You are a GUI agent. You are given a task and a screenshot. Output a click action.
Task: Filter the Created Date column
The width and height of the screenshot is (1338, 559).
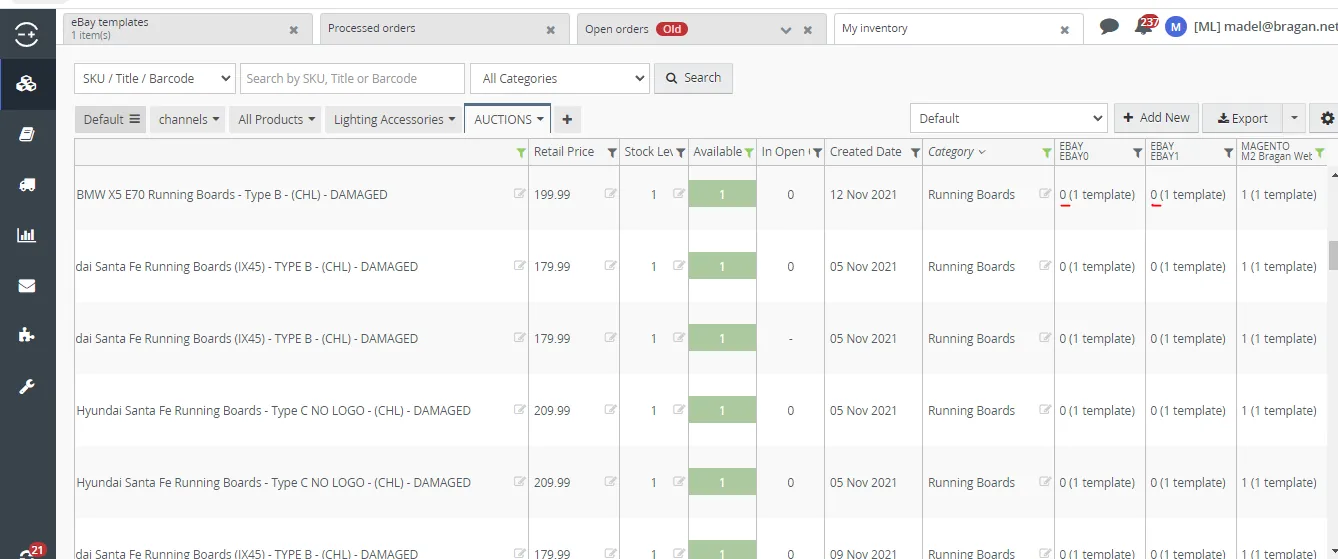click(x=915, y=152)
